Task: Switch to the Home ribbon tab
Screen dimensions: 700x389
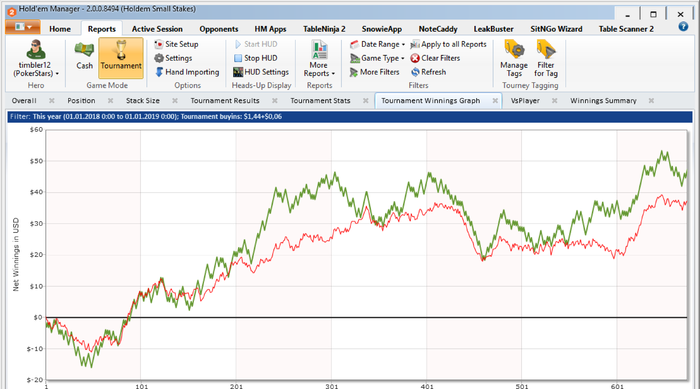Action: [60, 29]
